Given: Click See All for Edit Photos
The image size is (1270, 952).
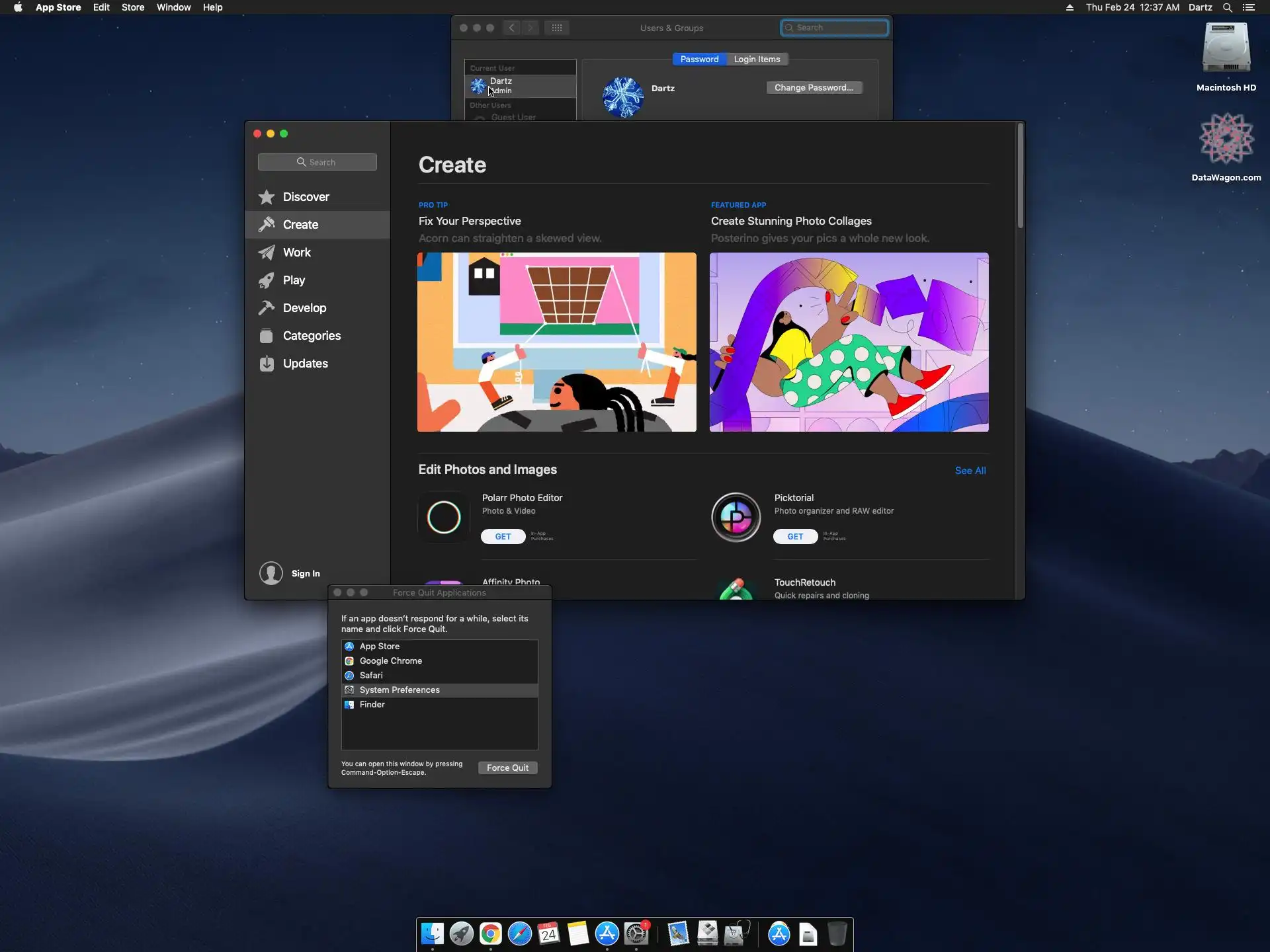Looking at the screenshot, I should point(970,471).
